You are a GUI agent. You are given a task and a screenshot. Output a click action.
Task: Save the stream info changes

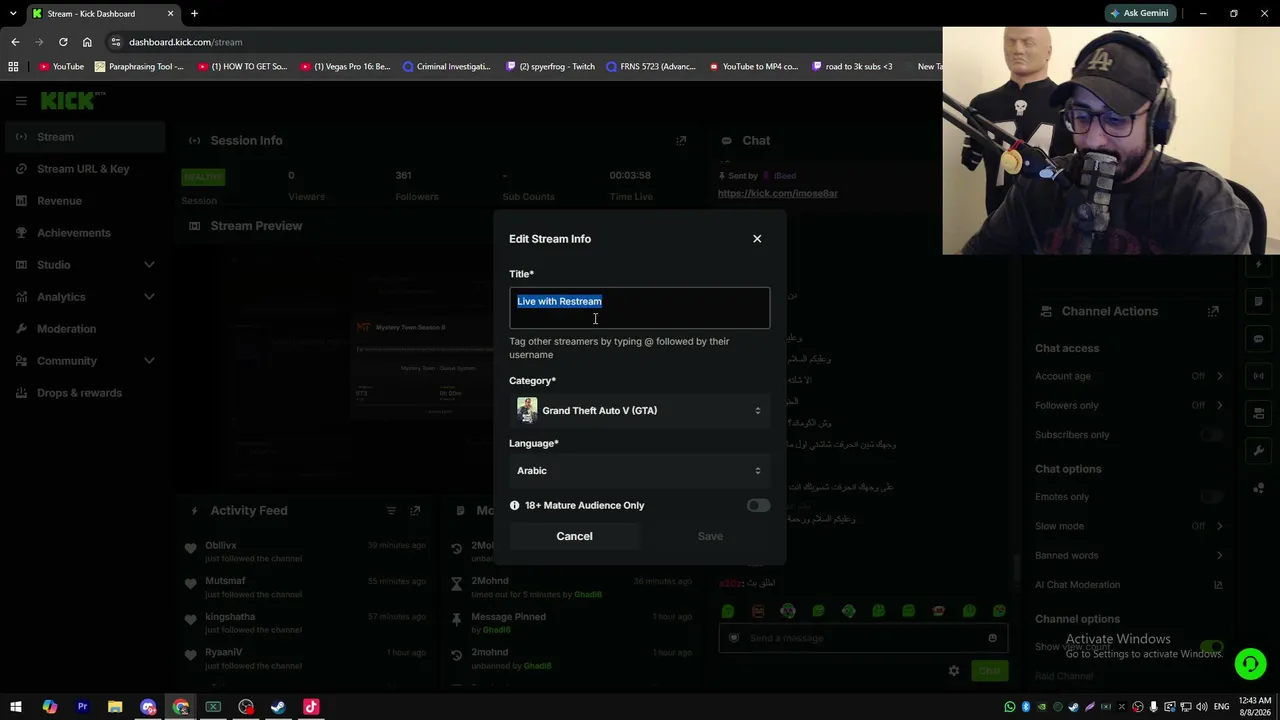click(x=710, y=536)
